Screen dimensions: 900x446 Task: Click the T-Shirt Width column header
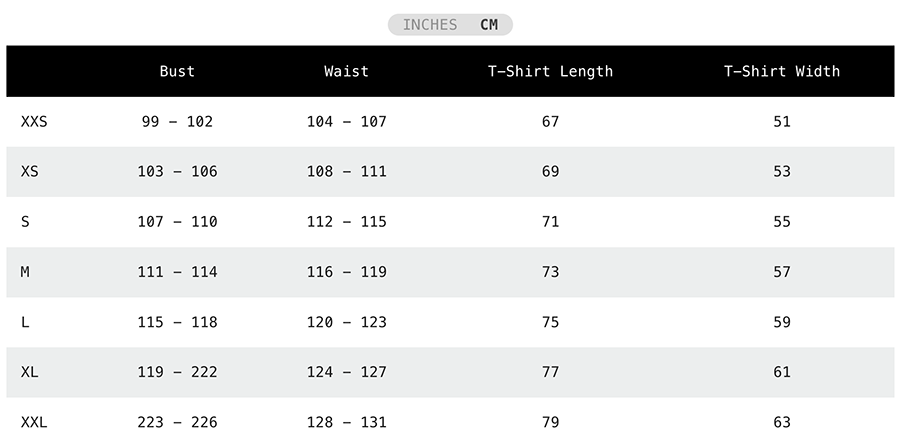click(x=782, y=71)
